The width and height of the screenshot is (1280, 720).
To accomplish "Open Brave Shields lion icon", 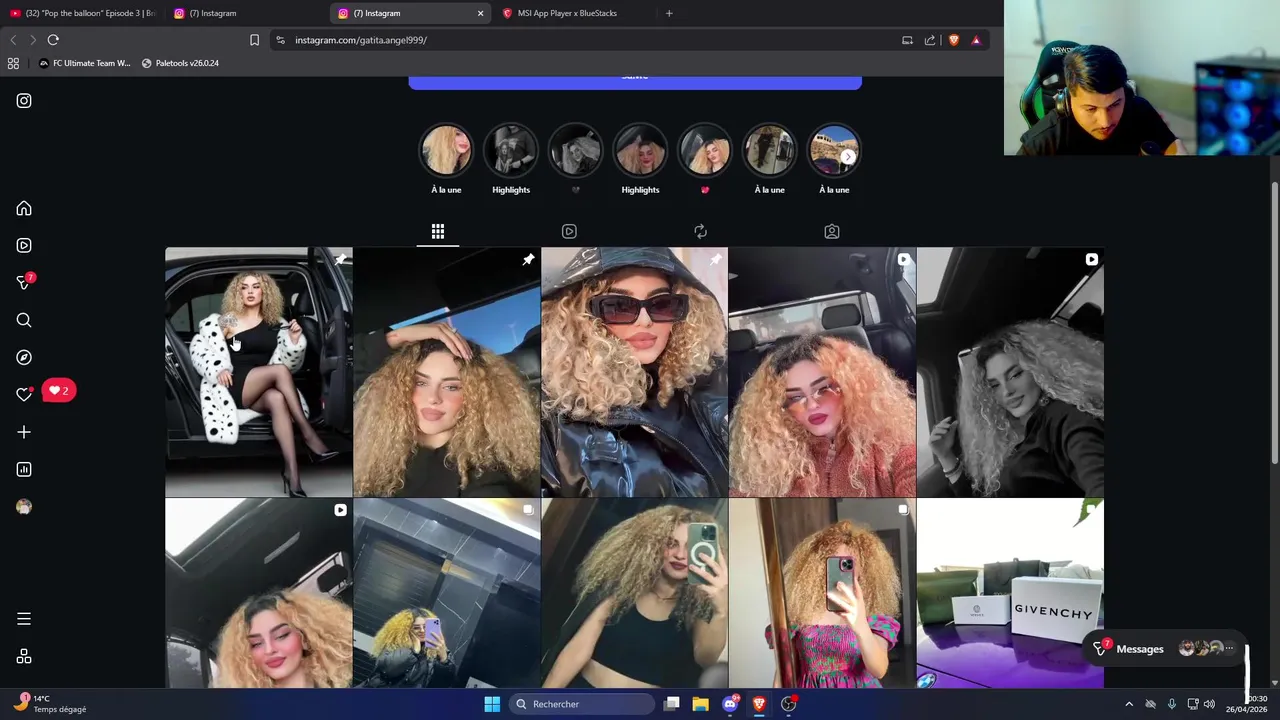I will [954, 40].
